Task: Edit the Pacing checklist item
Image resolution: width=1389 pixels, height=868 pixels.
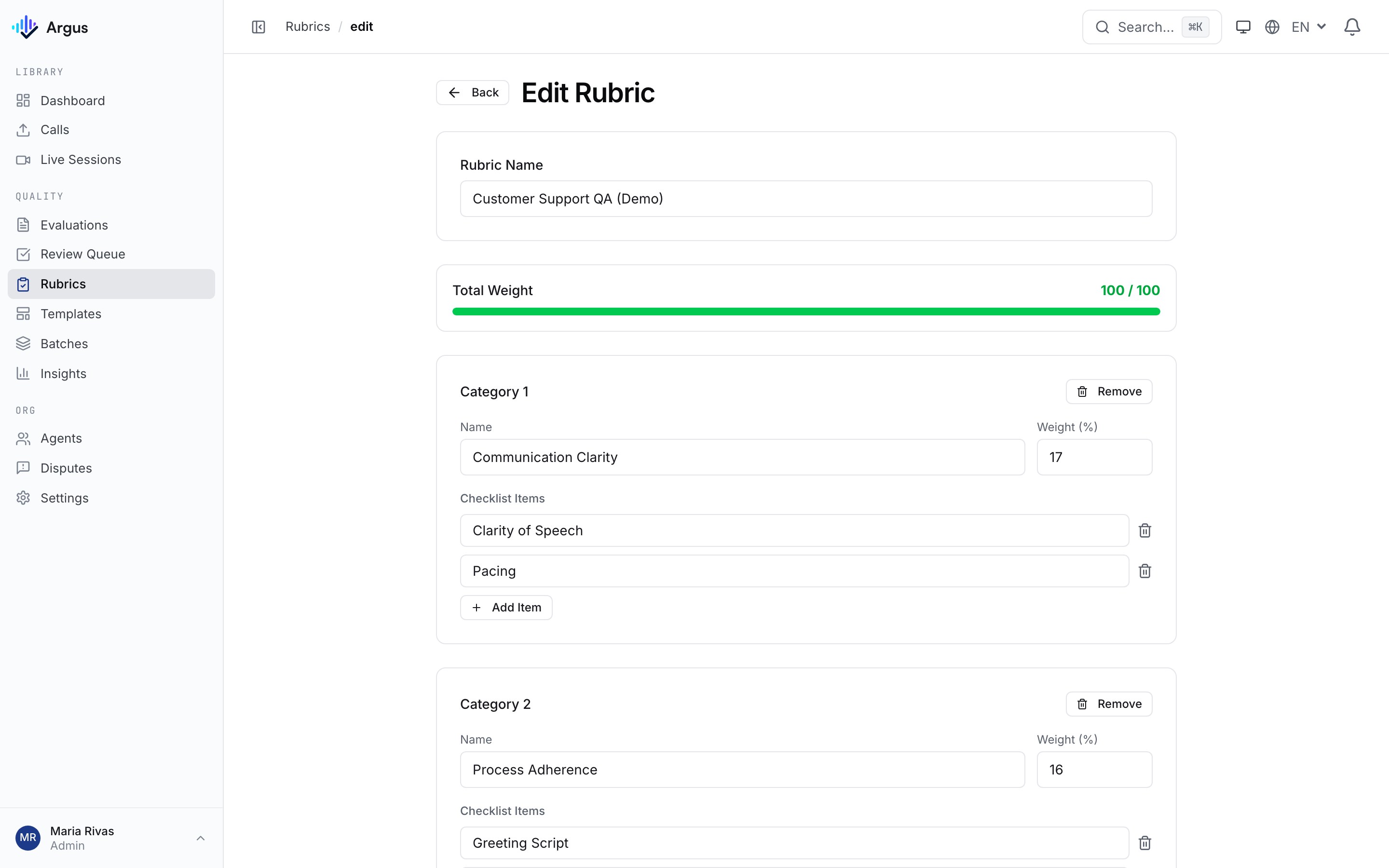Action: pyautogui.click(x=794, y=570)
